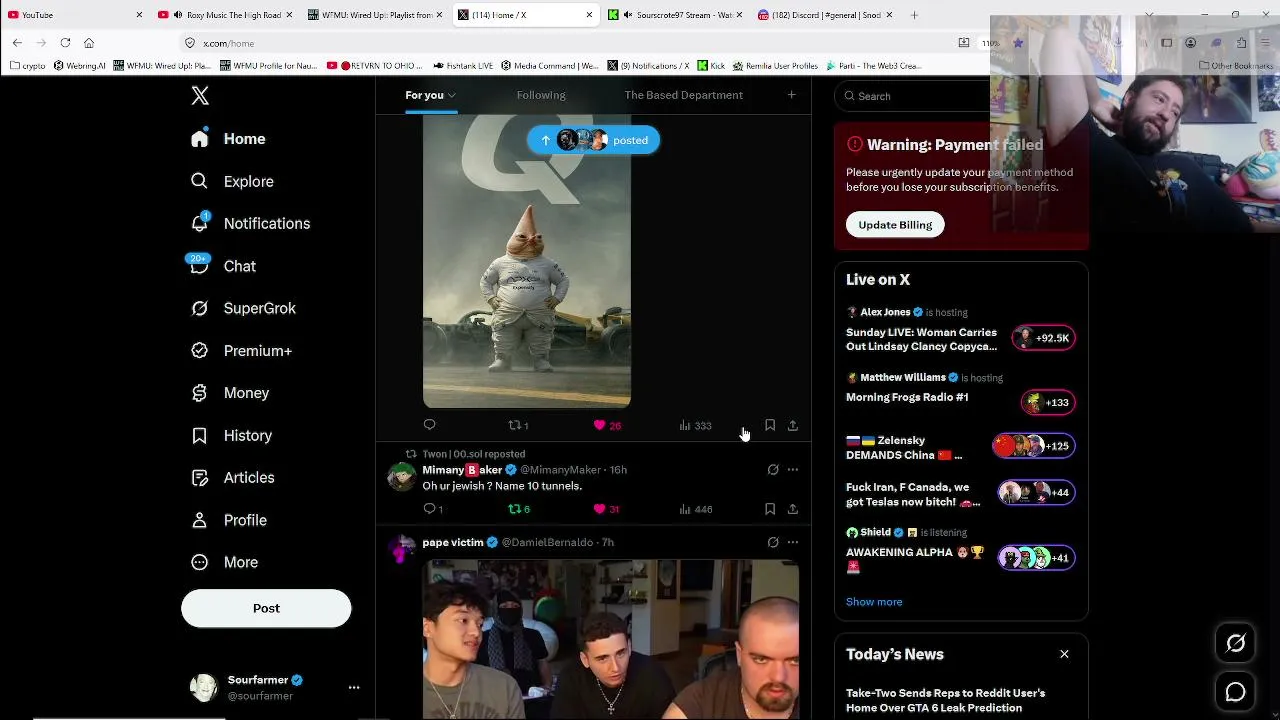This screenshot has height=720, width=1280.
Task: Click Show more under Live on X
Action: pos(874,602)
